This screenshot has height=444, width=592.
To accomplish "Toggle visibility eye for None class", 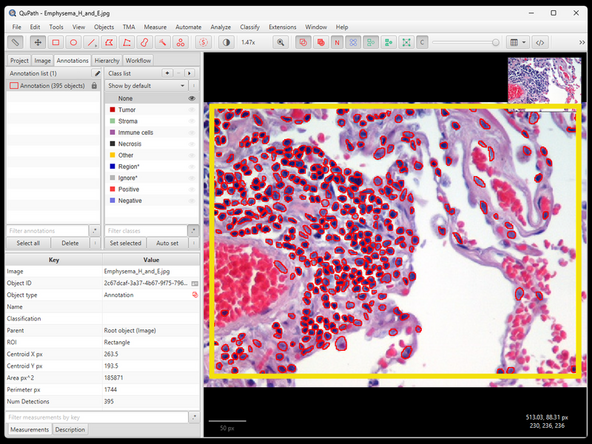I will pyautogui.click(x=192, y=98).
